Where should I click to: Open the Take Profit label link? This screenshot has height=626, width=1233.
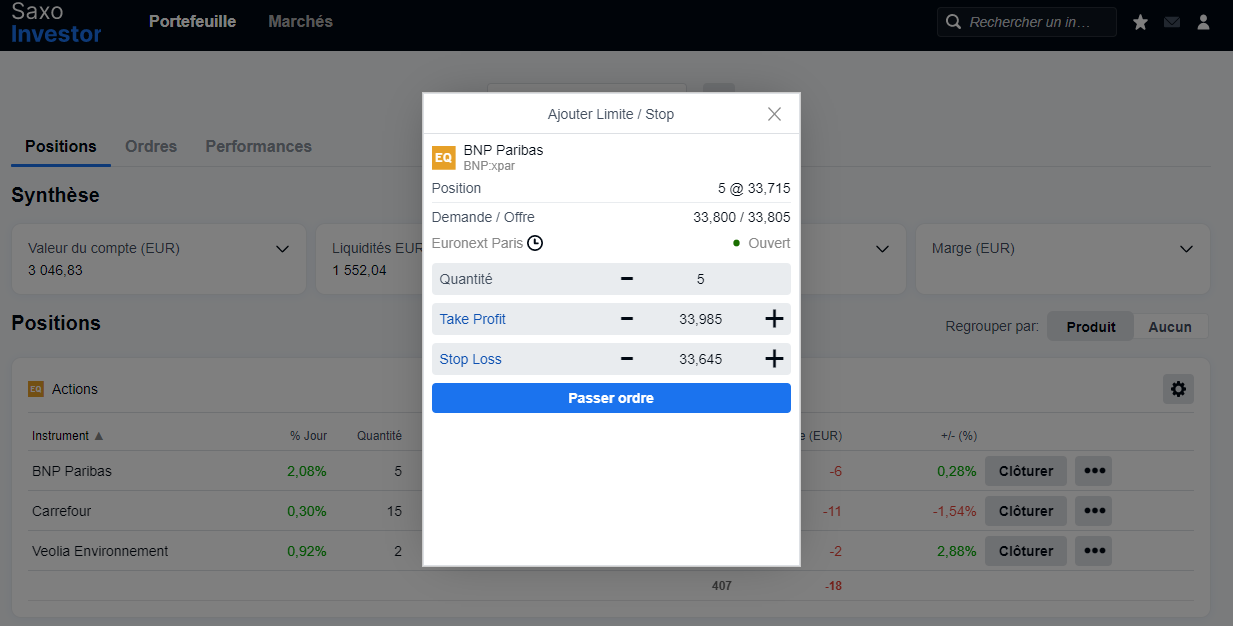click(x=473, y=319)
